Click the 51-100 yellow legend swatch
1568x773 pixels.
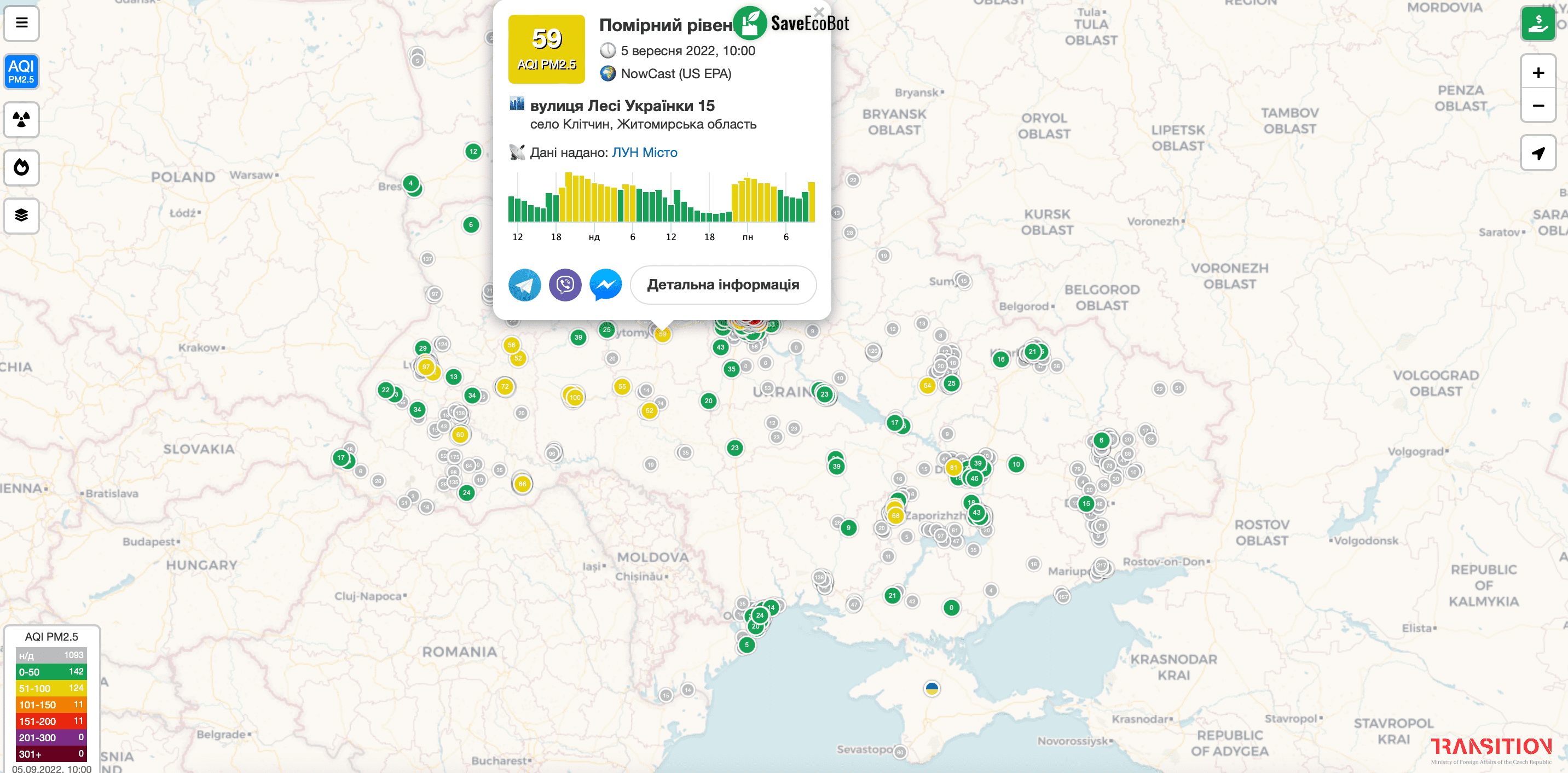[x=51, y=688]
